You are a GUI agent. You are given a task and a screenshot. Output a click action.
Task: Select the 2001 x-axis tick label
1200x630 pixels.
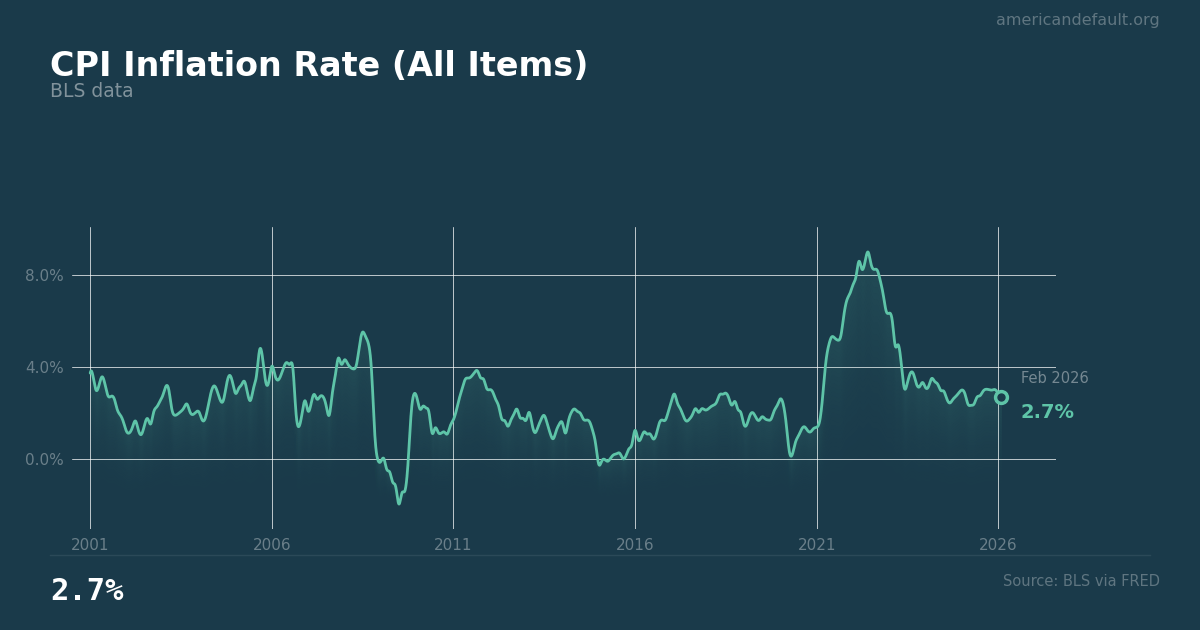click(90, 545)
